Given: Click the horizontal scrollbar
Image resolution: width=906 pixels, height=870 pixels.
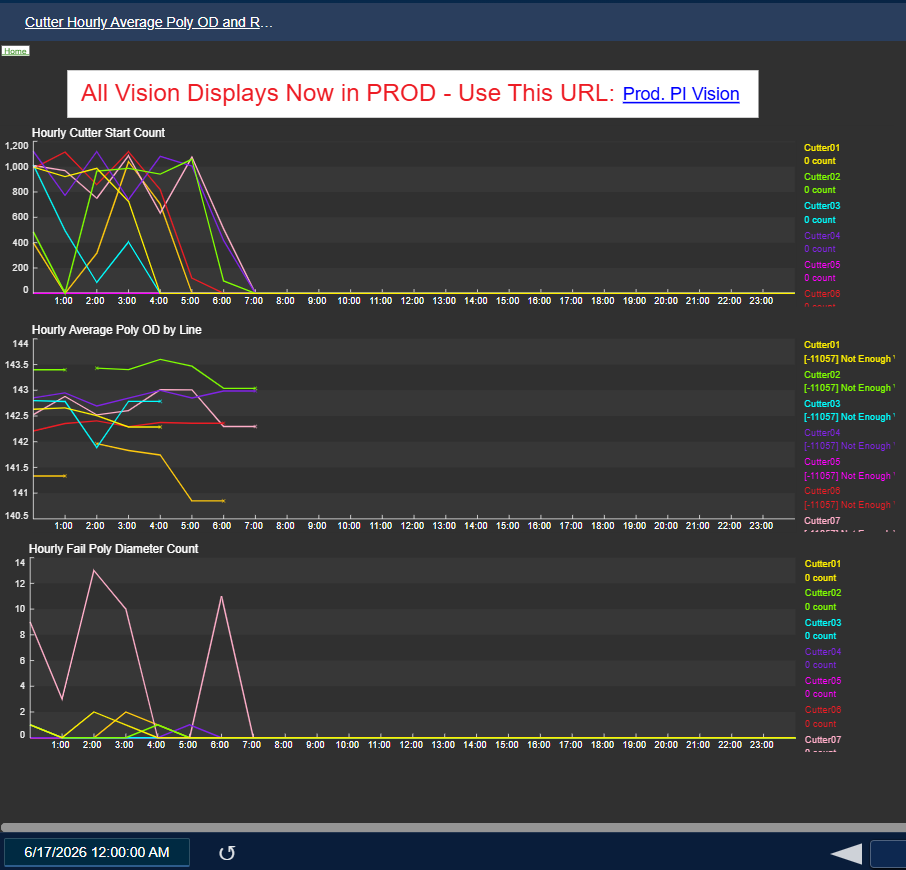Looking at the screenshot, I should point(453,827).
